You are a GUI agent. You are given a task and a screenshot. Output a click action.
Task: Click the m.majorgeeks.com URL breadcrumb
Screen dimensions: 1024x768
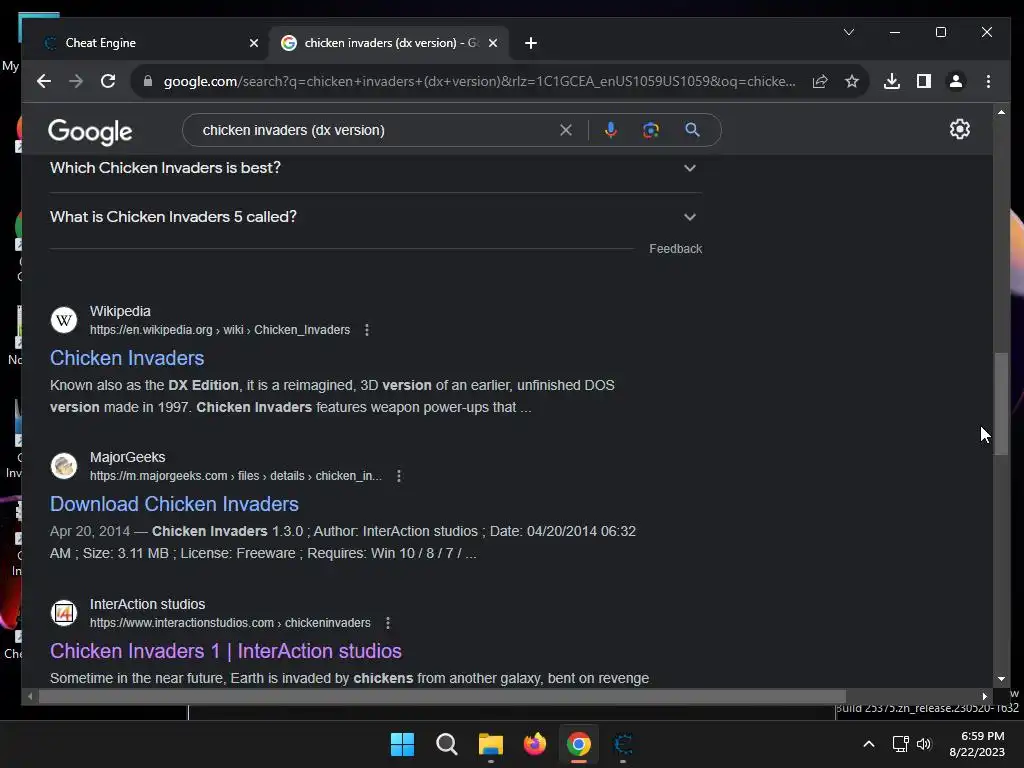(x=236, y=476)
